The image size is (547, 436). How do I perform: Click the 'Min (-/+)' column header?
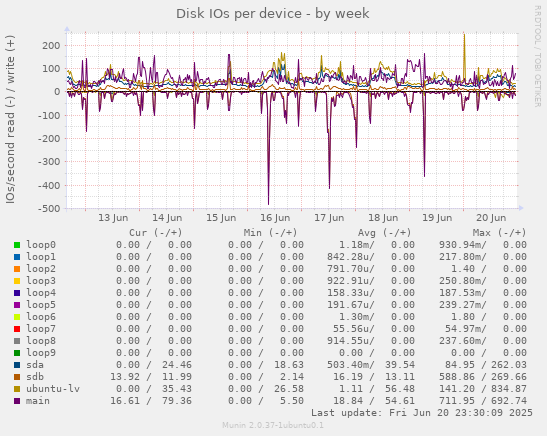pyautogui.click(x=270, y=233)
